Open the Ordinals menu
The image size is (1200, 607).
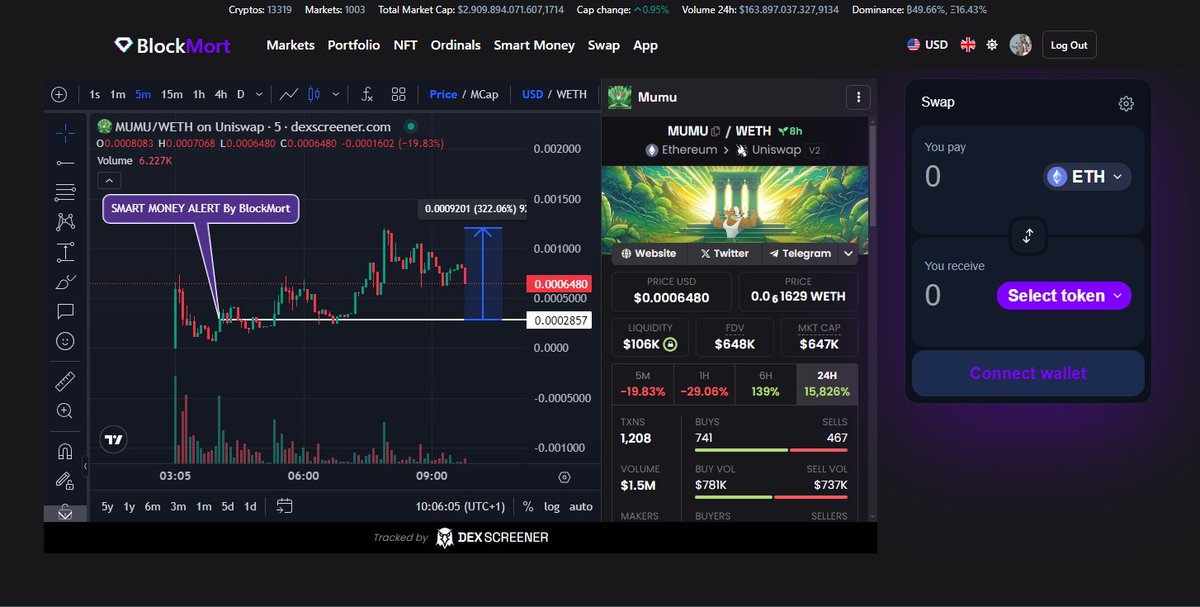point(455,45)
